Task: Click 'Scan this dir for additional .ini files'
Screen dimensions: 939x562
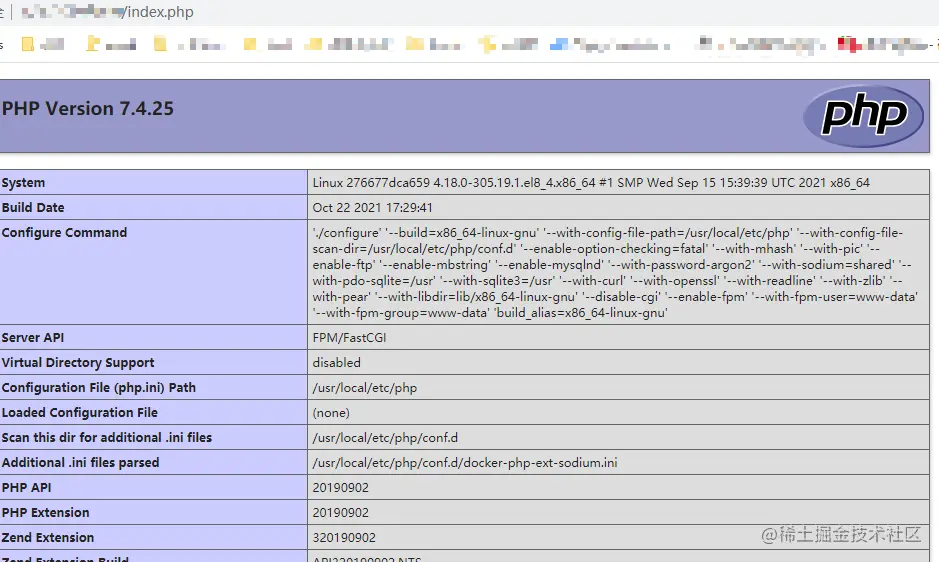Action: click(x=107, y=437)
